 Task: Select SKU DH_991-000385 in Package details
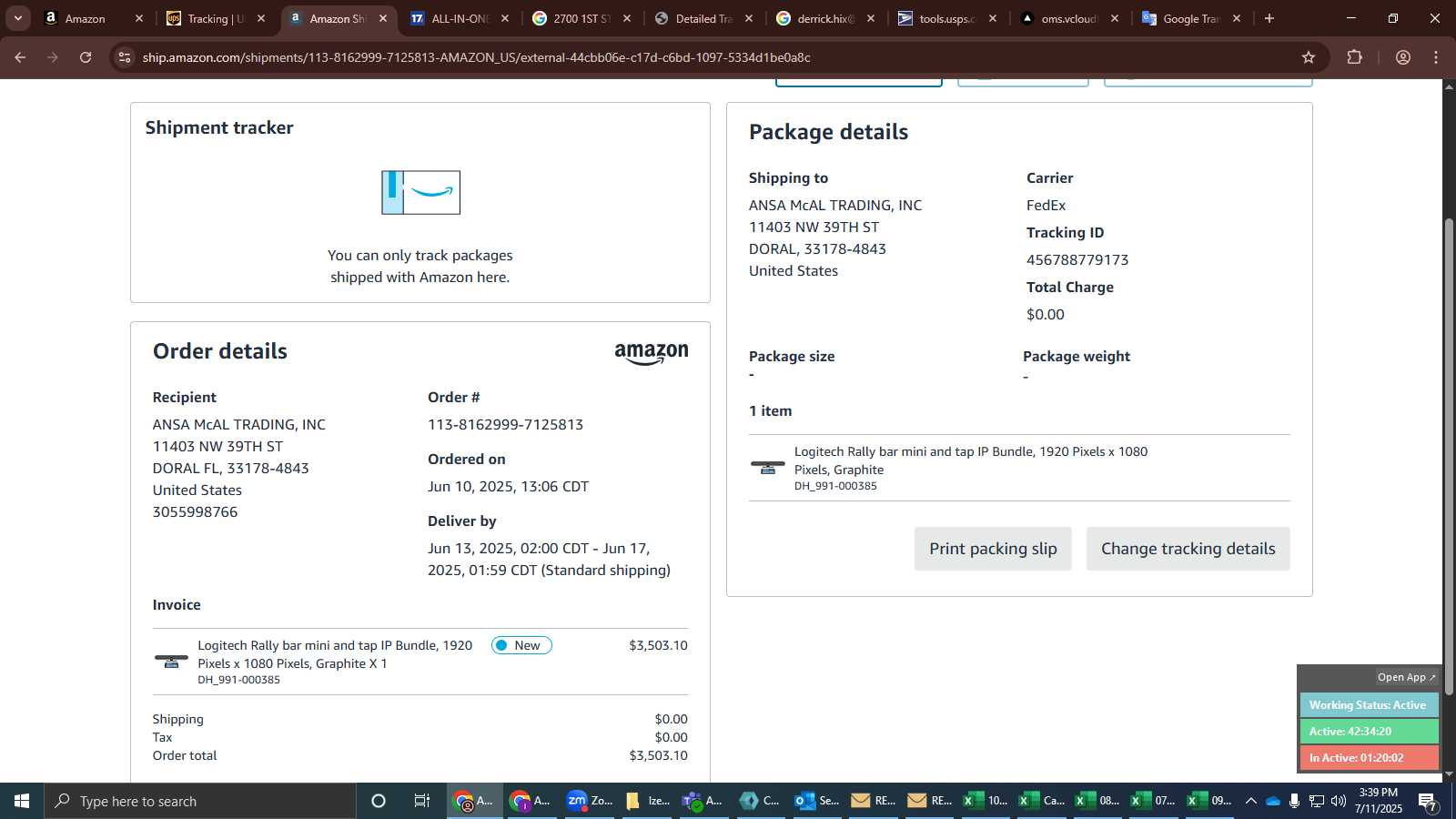click(x=835, y=486)
